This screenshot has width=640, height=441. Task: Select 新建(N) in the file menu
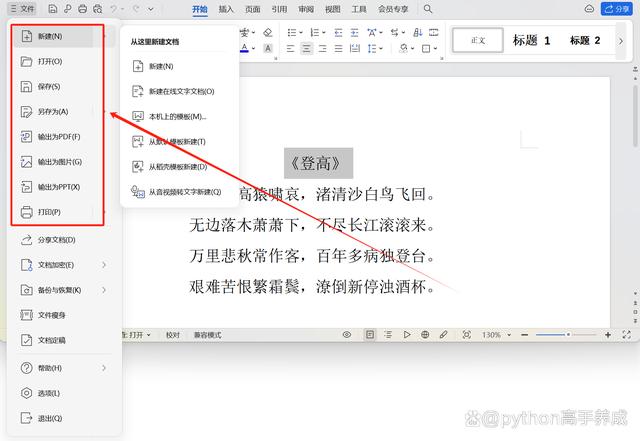pos(53,36)
